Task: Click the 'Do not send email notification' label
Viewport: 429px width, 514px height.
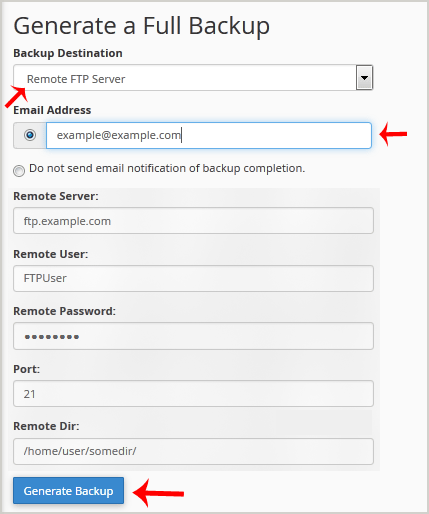Action: (167, 168)
